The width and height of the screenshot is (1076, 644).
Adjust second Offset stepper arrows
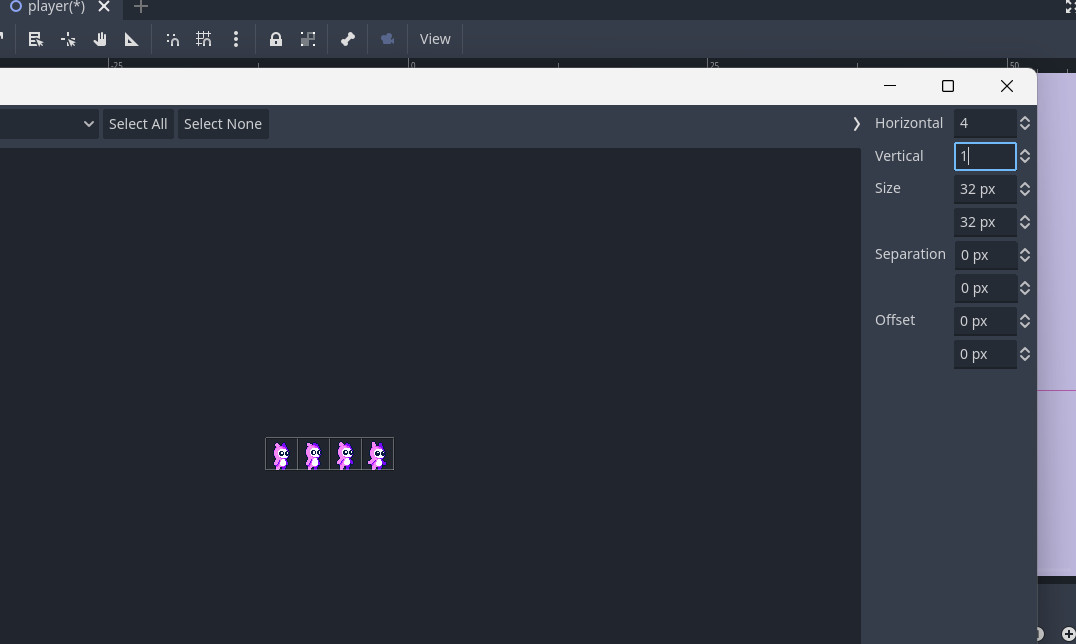coord(1025,354)
